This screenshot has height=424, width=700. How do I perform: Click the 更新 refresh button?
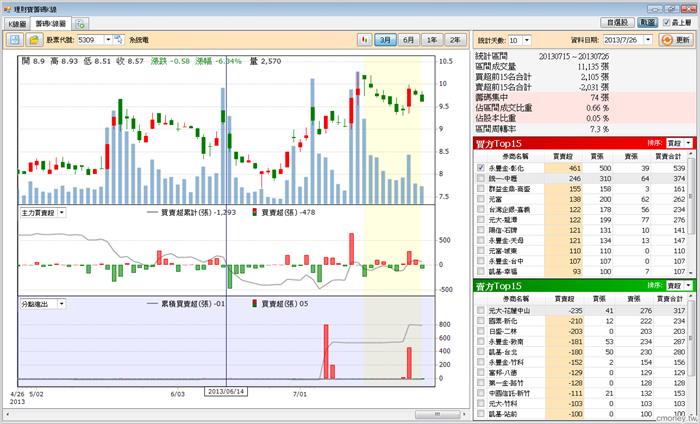point(676,40)
